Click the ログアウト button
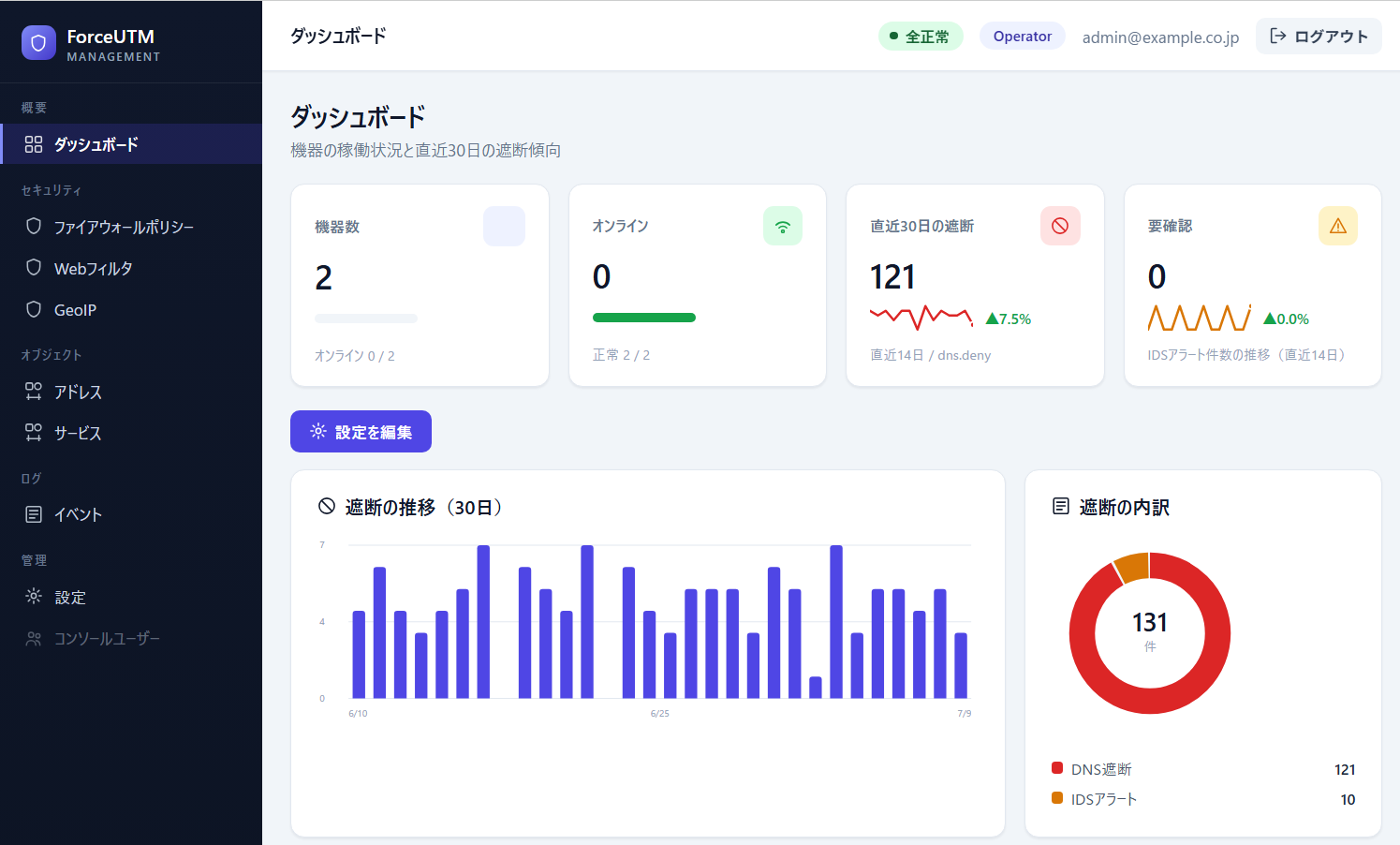Image resolution: width=1400 pixels, height=845 pixels. coord(1319,37)
